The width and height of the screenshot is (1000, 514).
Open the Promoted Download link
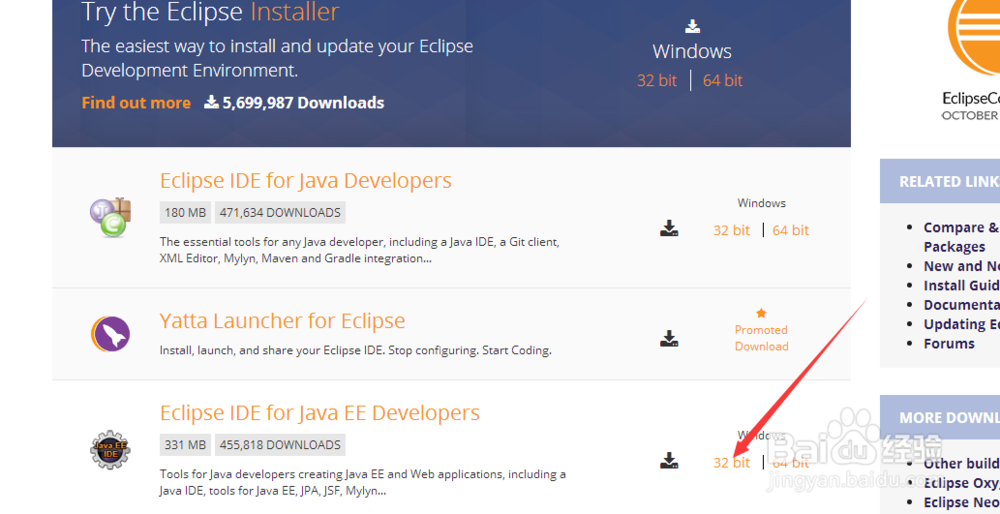pos(761,338)
